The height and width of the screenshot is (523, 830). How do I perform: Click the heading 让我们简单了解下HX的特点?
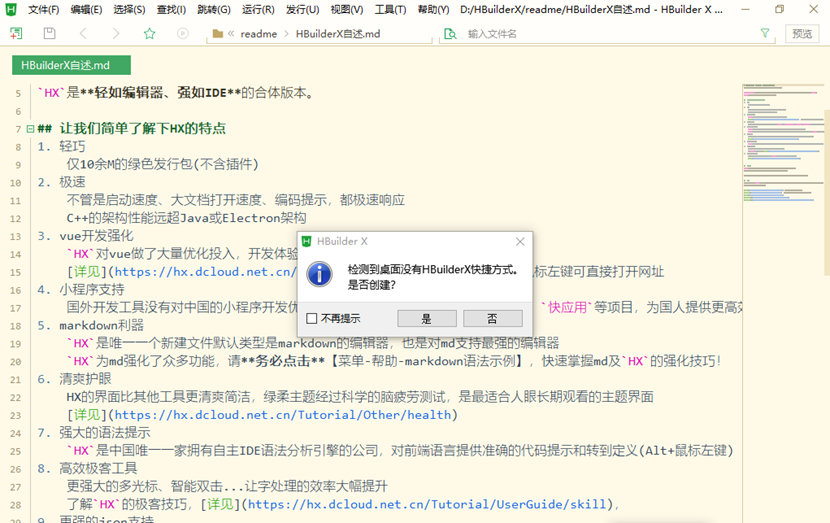[x=143, y=128]
